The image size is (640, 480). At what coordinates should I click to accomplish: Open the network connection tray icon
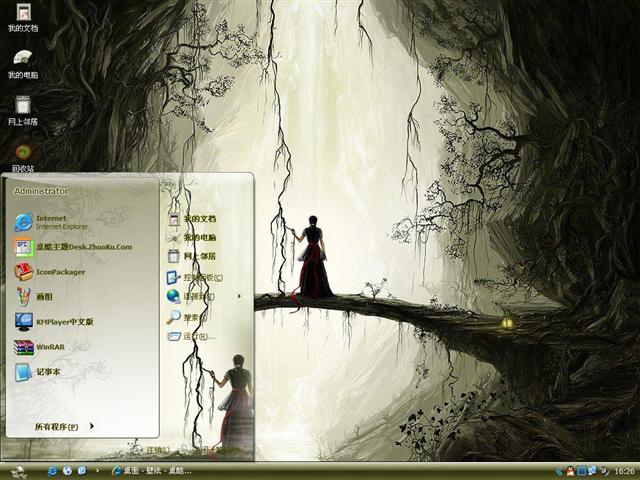point(591,471)
